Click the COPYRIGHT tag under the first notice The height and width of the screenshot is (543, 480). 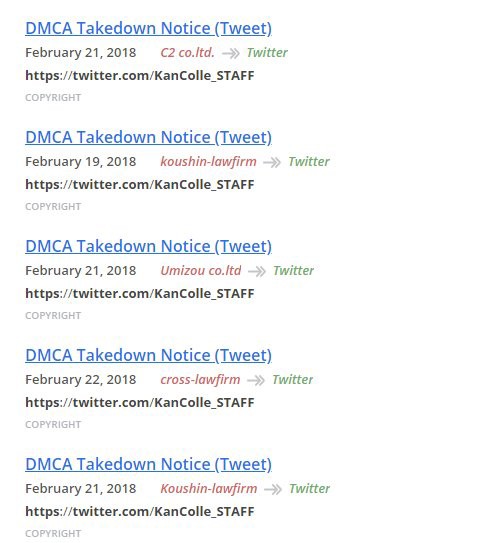pos(53,98)
